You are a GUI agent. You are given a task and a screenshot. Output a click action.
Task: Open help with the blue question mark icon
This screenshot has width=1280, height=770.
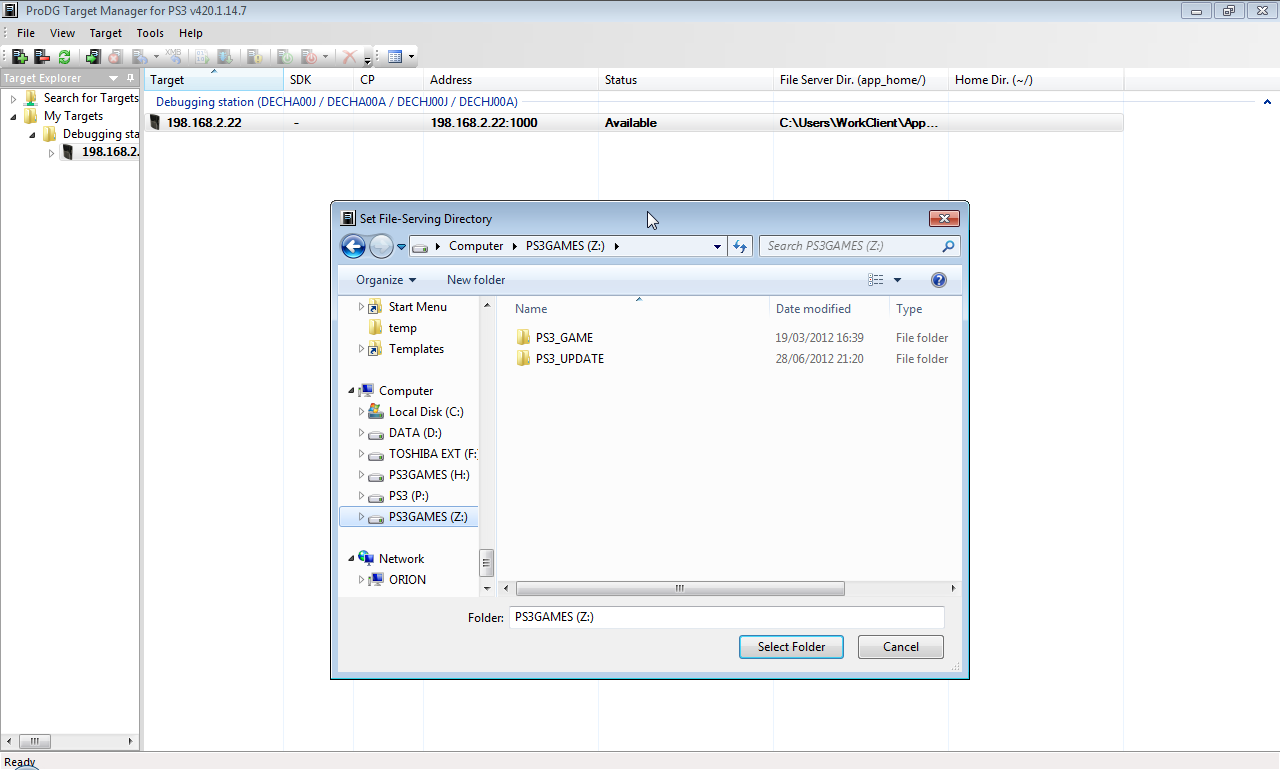click(x=938, y=280)
